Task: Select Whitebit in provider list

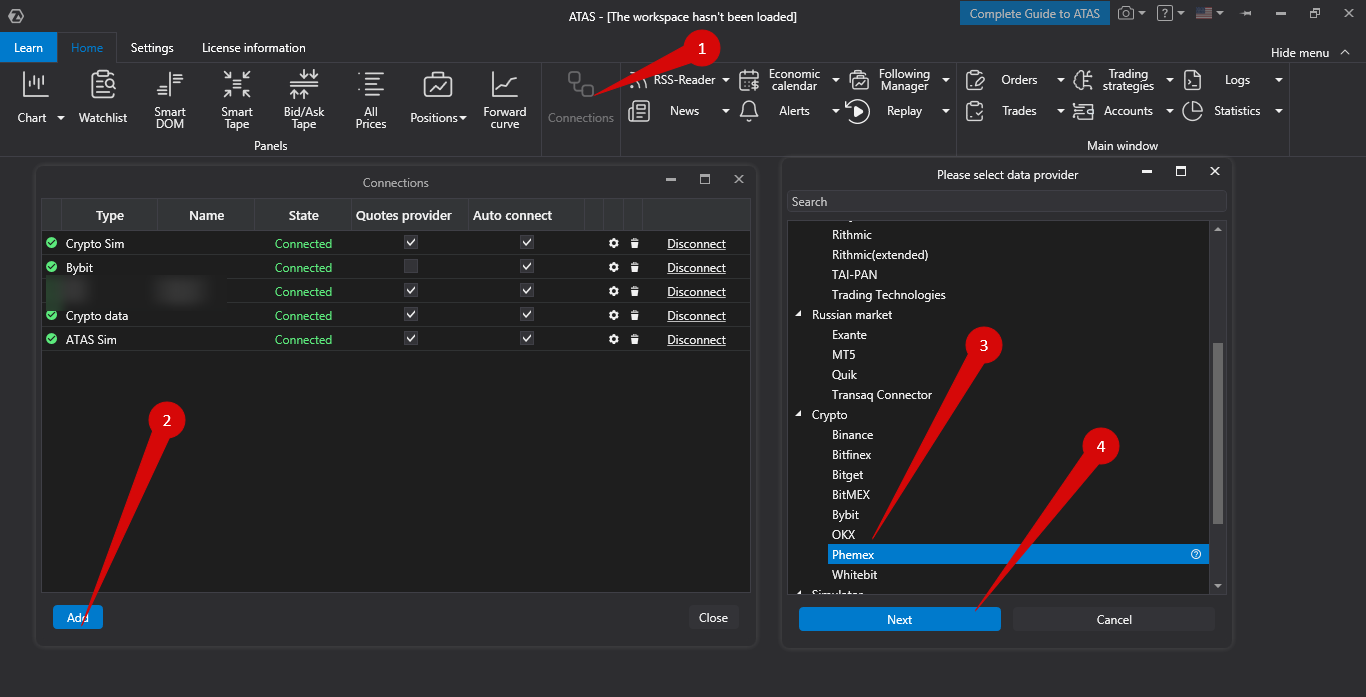Action: (855, 574)
